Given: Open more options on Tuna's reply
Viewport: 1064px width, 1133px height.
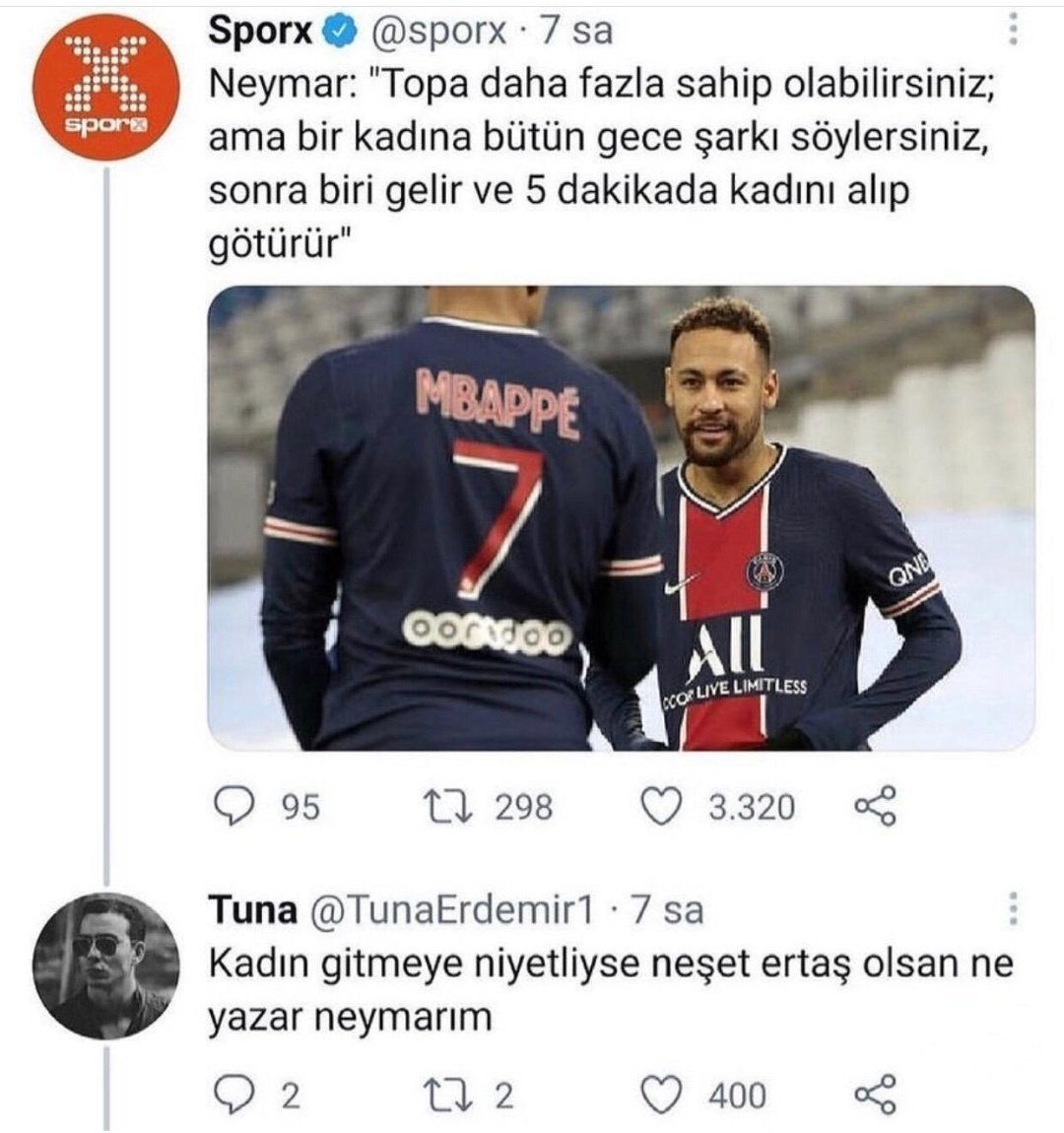Looking at the screenshot, I should coord(1013,909).
